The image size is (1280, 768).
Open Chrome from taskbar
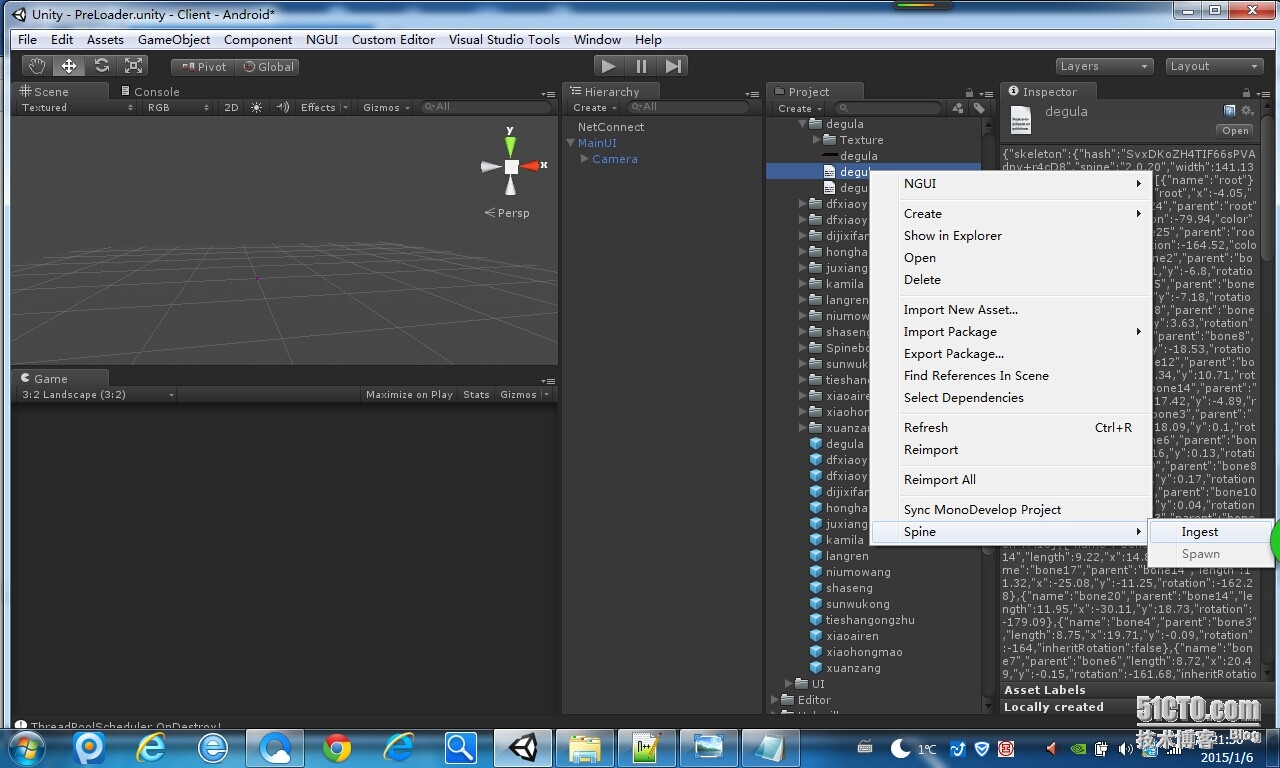point(337,748)
